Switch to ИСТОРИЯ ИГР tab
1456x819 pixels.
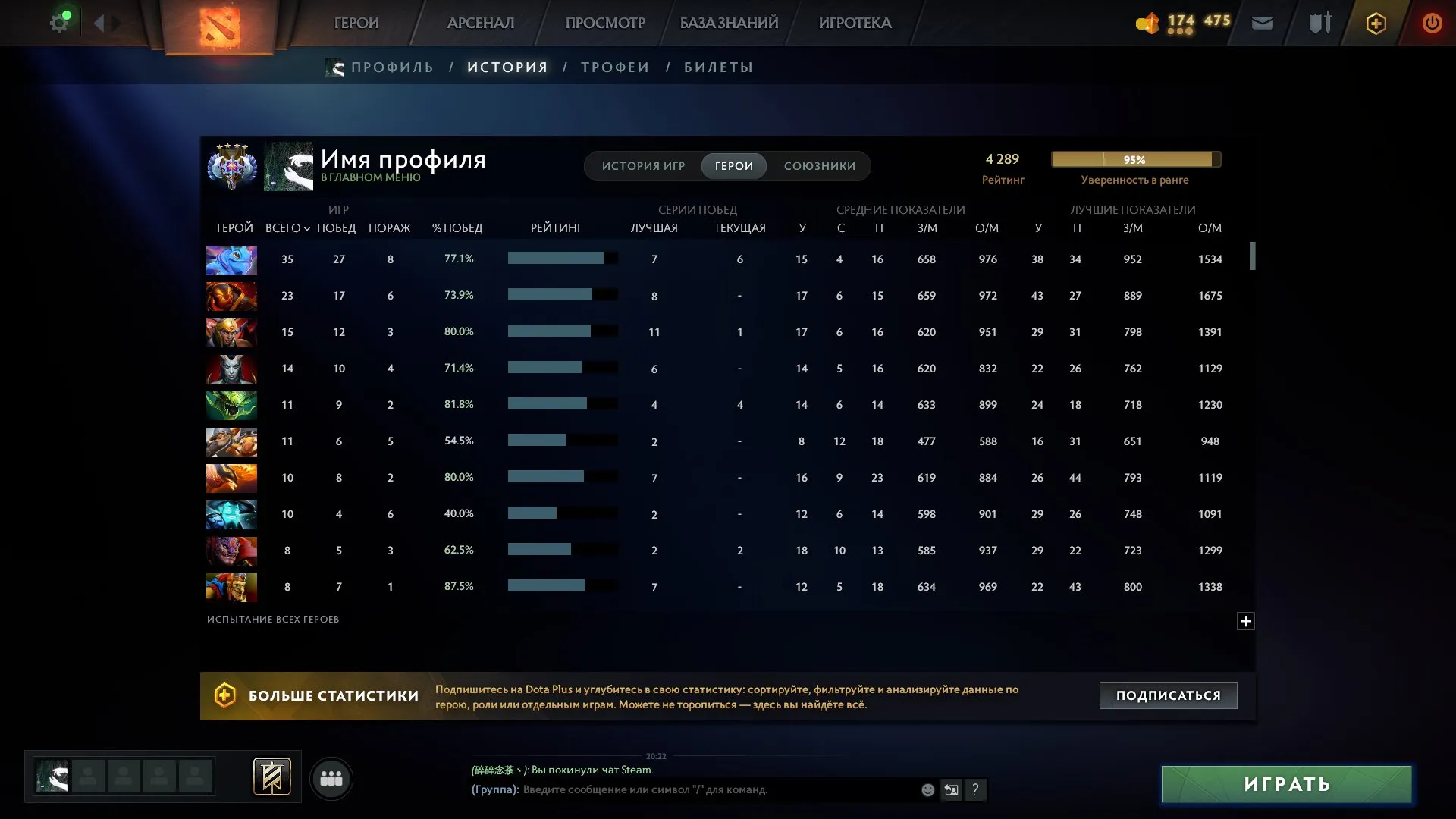643,166
